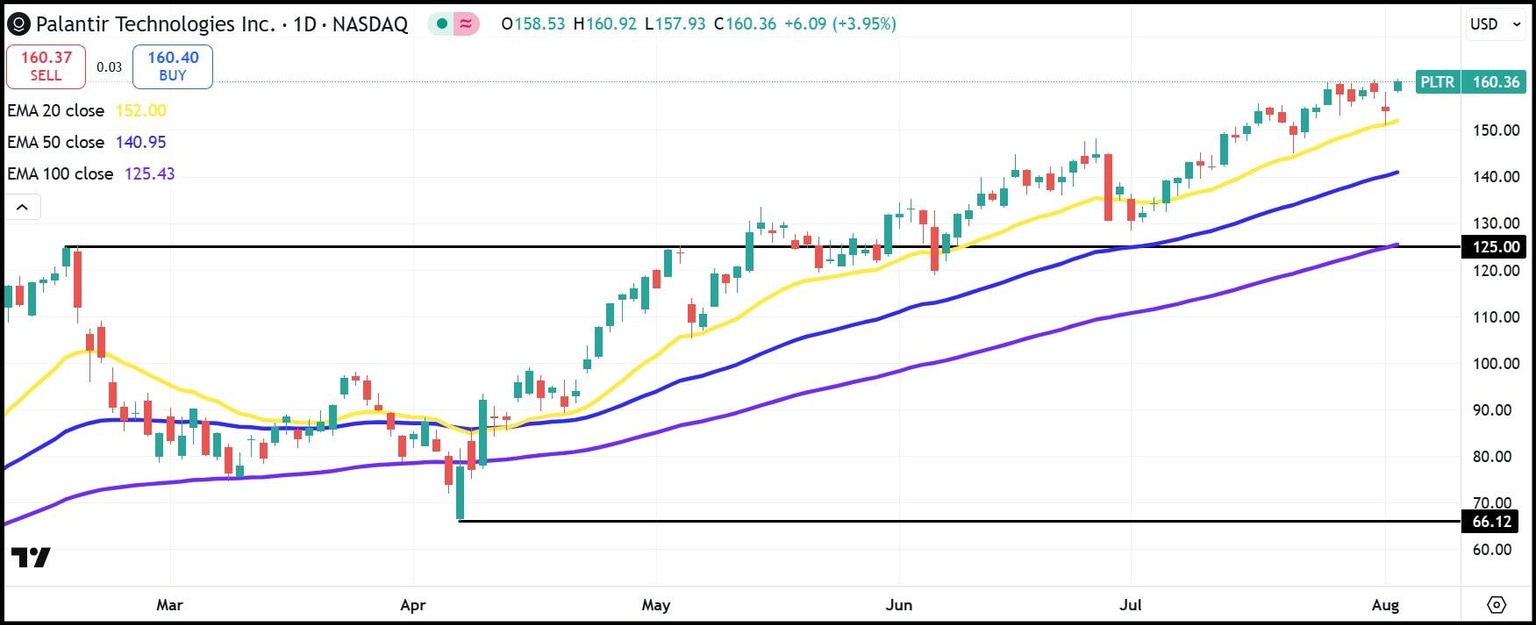Open the USD currency dropdown
Image resolution: width=1536 pixels, height=625 pixels.
click(1494, 23)
